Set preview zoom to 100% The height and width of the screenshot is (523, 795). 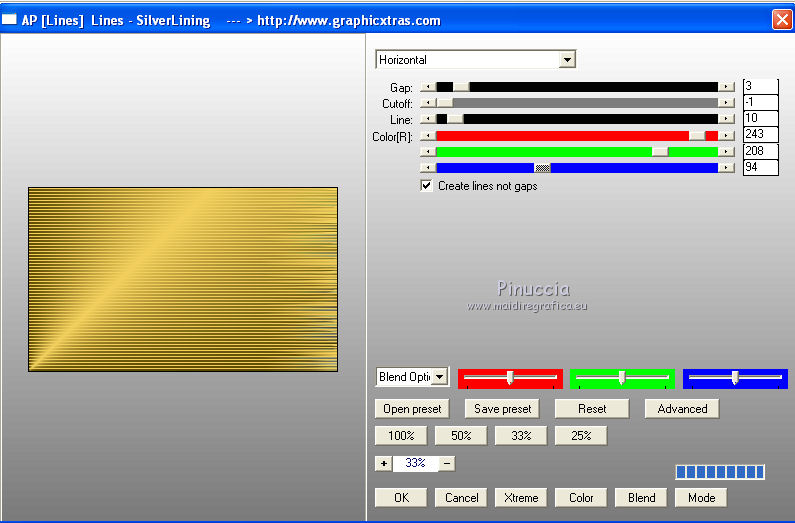pos(401,436)
